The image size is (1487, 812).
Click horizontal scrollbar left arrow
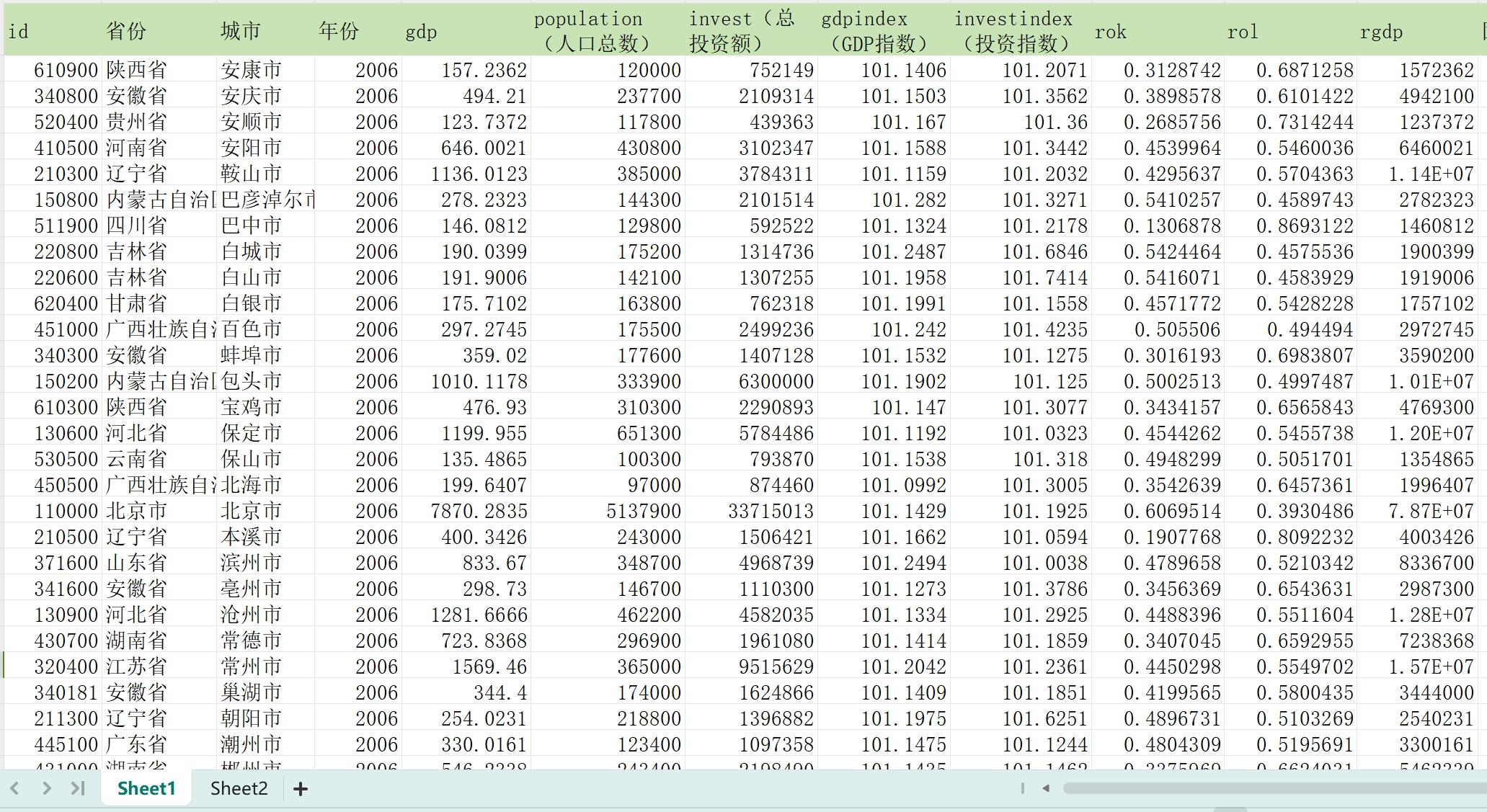pos(1046,788)
